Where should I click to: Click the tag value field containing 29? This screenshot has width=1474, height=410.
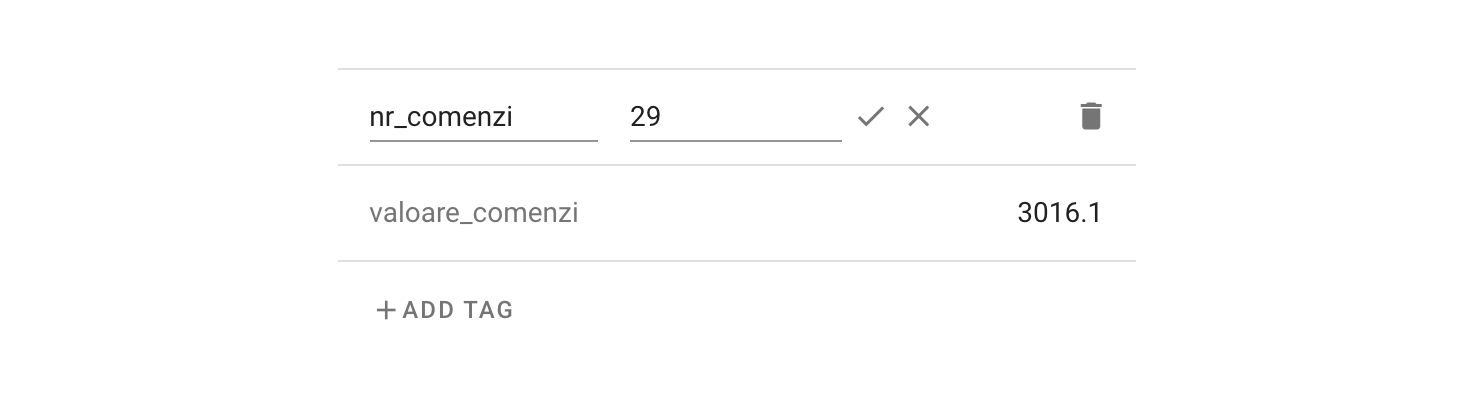(x=735, y=117)
